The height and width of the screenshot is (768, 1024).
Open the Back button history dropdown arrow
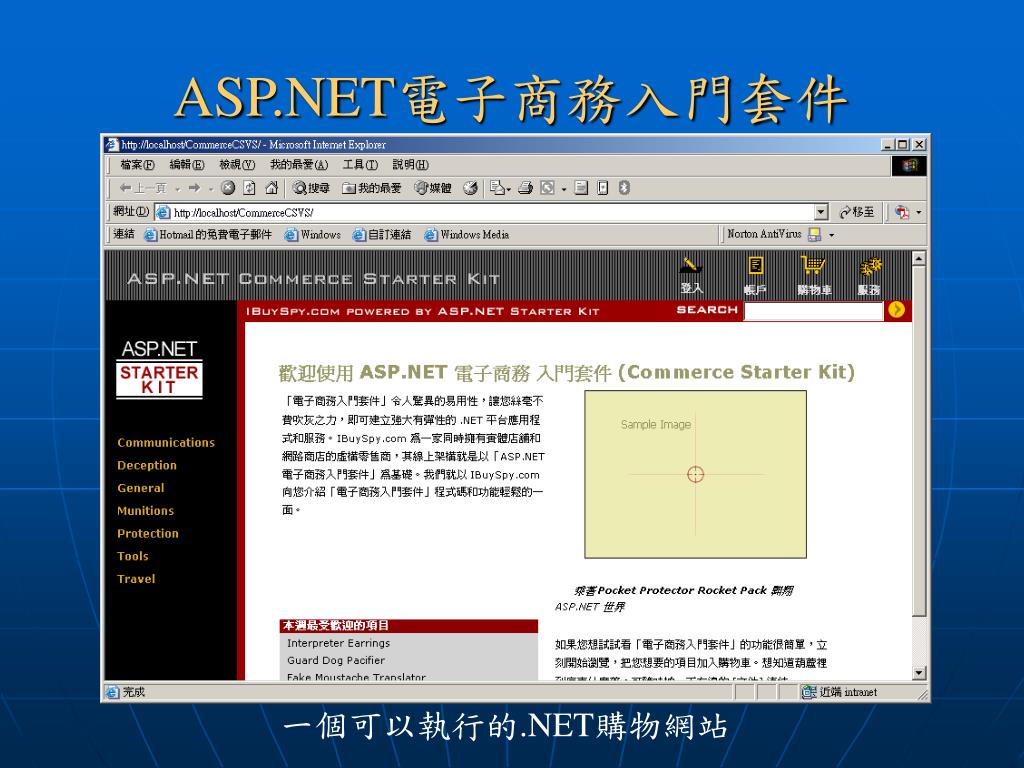(177, 189)
